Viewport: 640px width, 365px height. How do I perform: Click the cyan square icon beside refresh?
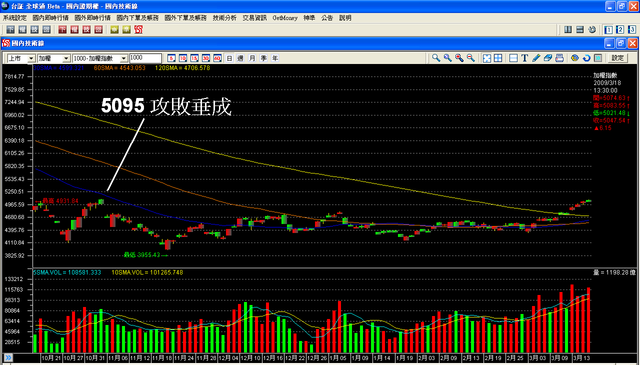coord(598,58)
